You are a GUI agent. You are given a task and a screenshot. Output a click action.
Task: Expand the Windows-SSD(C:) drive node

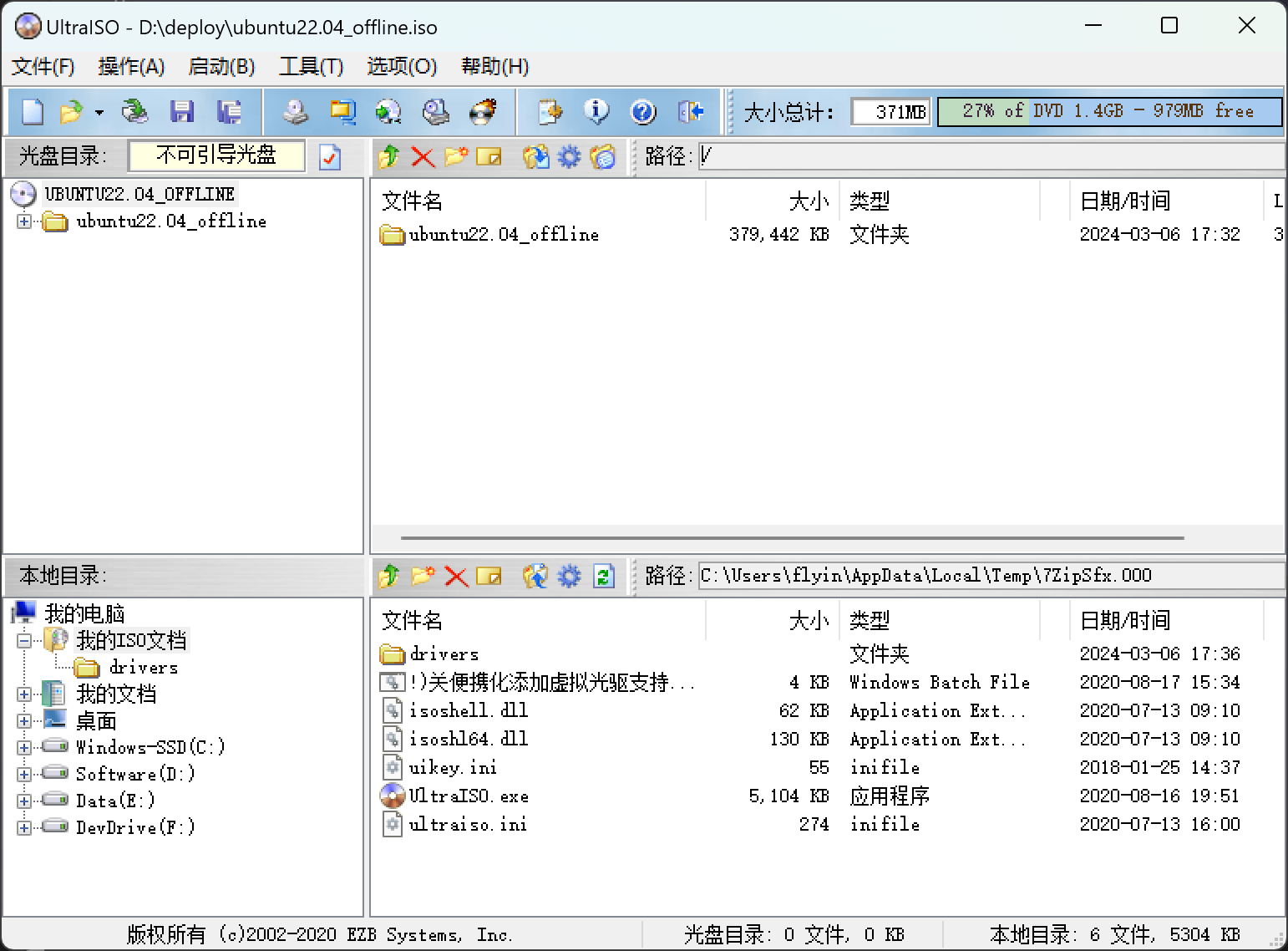click(x=24, y=748)
